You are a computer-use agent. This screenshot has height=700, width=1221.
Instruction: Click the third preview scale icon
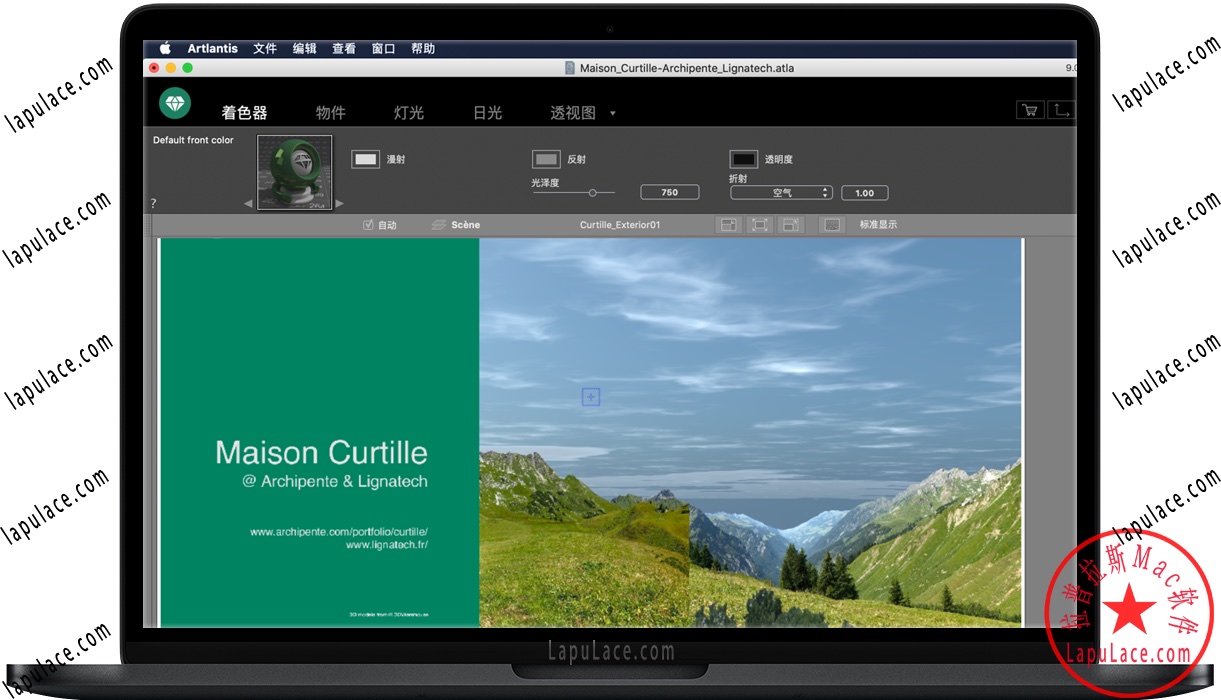pyautogui.click(x=791, y=224)
